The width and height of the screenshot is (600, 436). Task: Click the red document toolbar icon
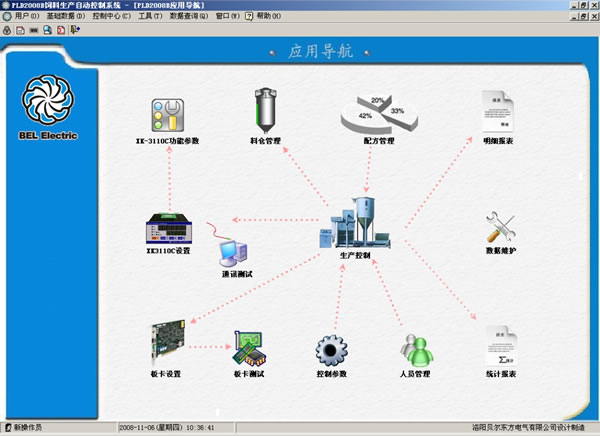[x=61, y=30]
